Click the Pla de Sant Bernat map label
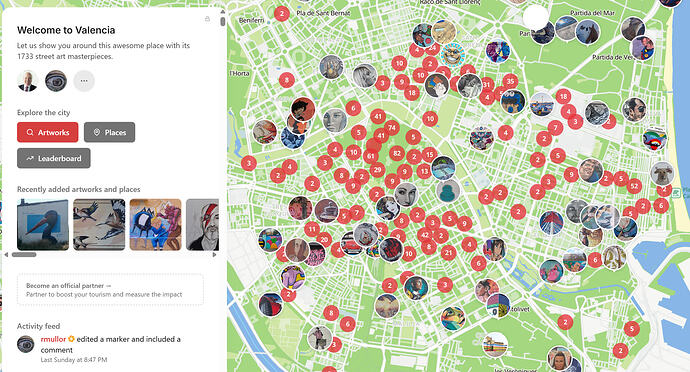Screen dimensions: 690x372 point(323,13)
